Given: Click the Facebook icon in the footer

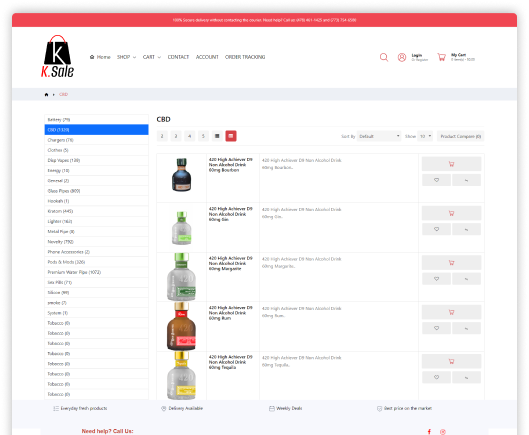Looking at the screenshot, I should [x=429, y=432].
